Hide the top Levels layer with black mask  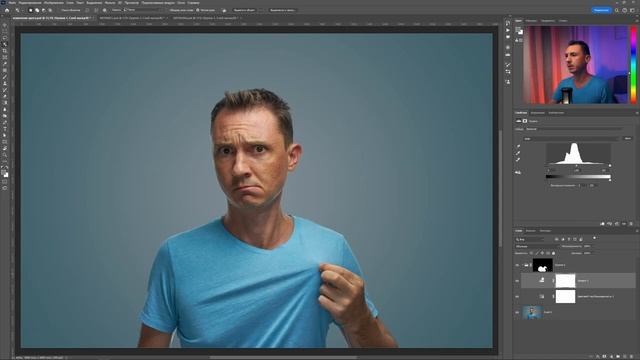(517, 265)
